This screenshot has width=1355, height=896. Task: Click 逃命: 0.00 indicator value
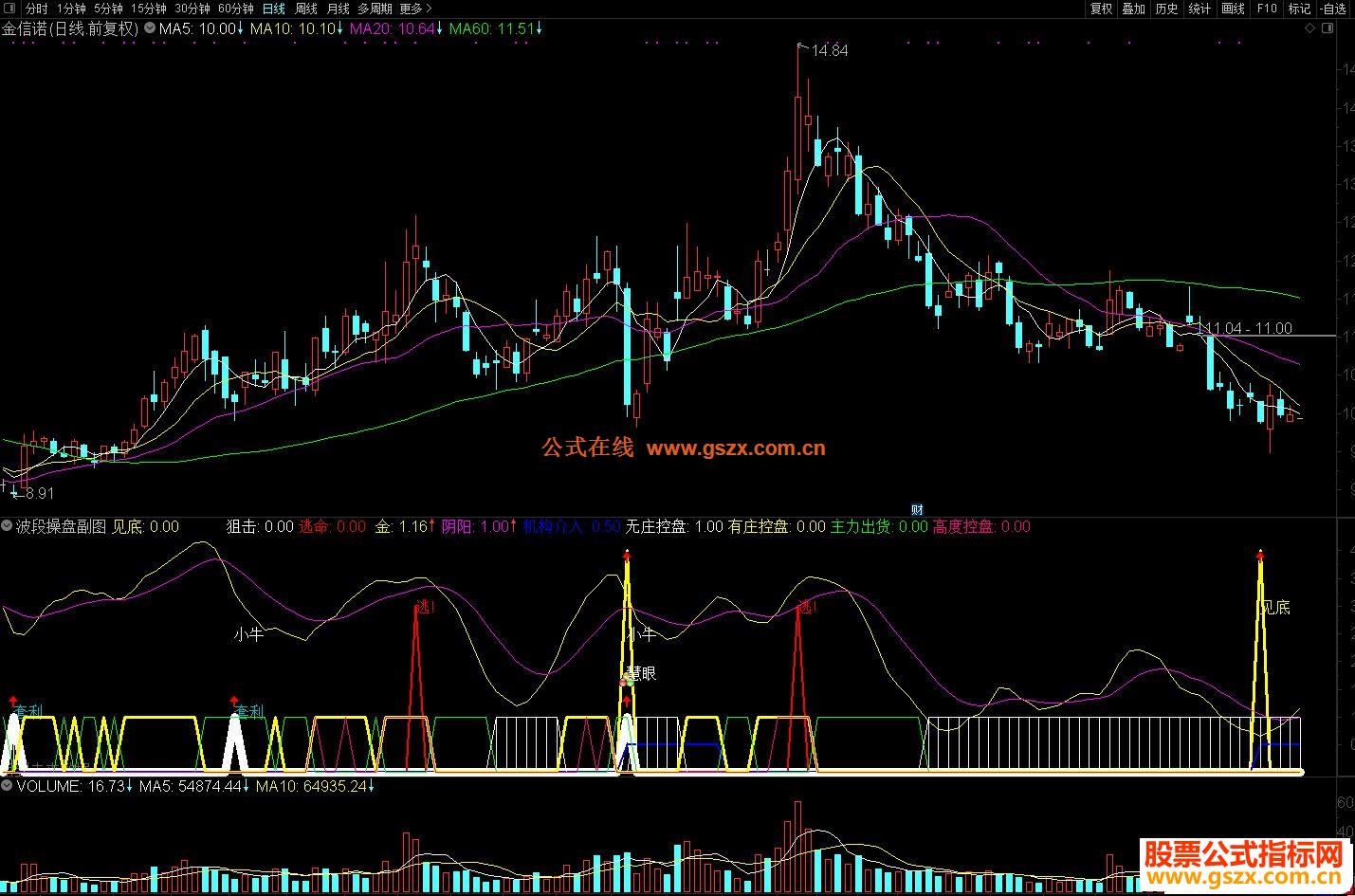[332, 526]
